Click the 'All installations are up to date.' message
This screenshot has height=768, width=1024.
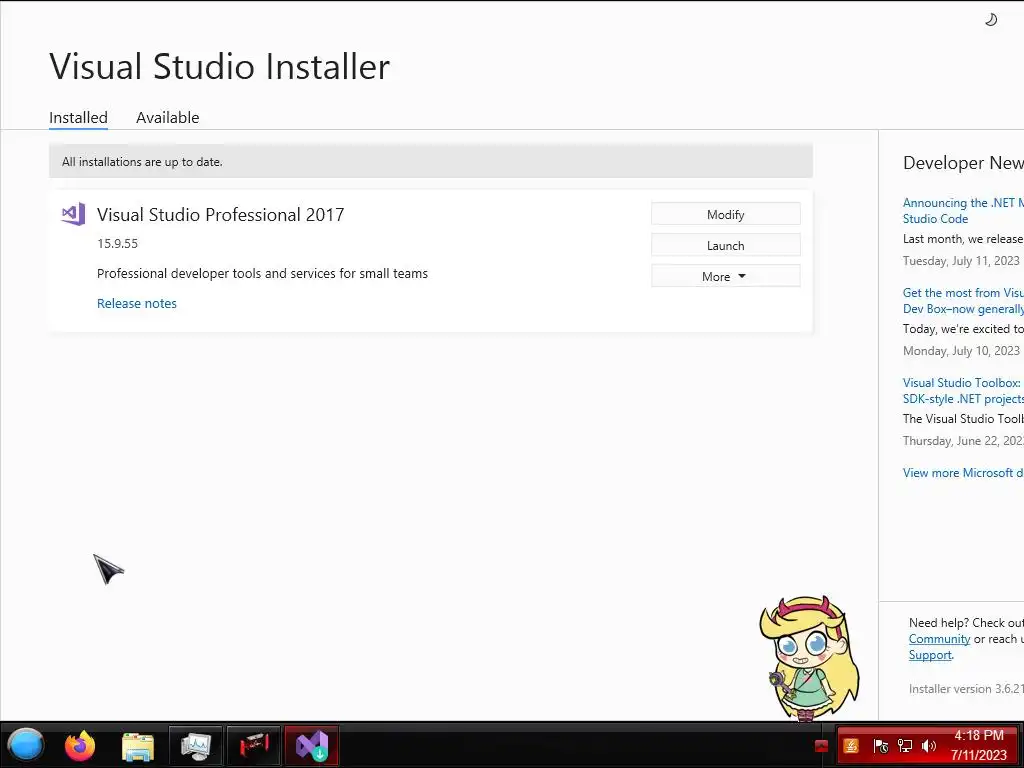[x=142, y=161]
